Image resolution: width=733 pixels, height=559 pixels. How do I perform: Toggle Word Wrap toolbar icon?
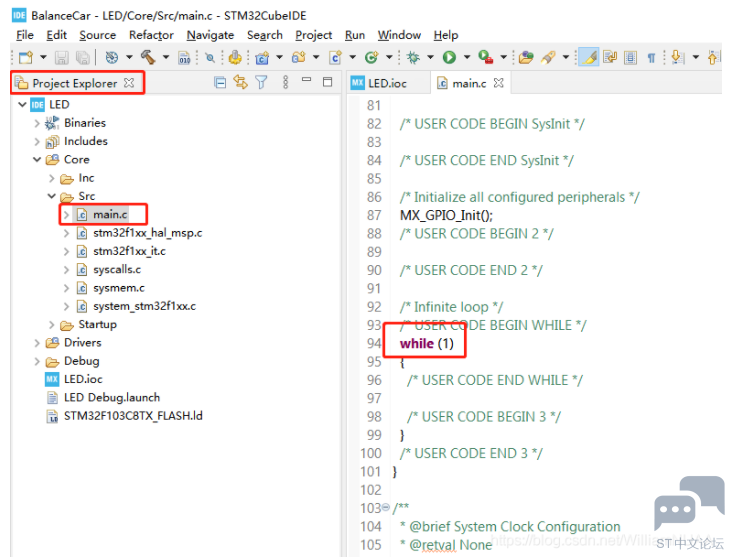610,57
